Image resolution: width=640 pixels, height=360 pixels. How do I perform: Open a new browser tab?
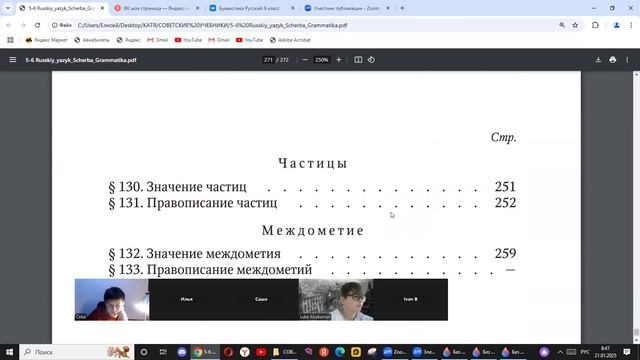coord(402,8)
